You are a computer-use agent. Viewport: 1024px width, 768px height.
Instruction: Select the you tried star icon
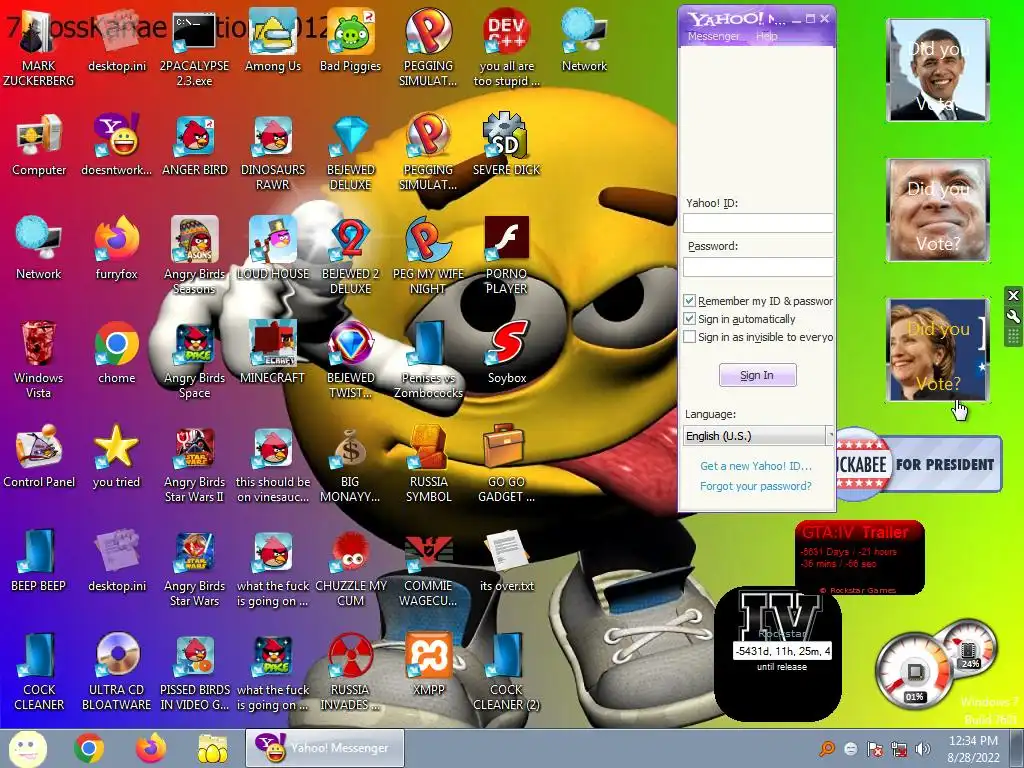116,457
